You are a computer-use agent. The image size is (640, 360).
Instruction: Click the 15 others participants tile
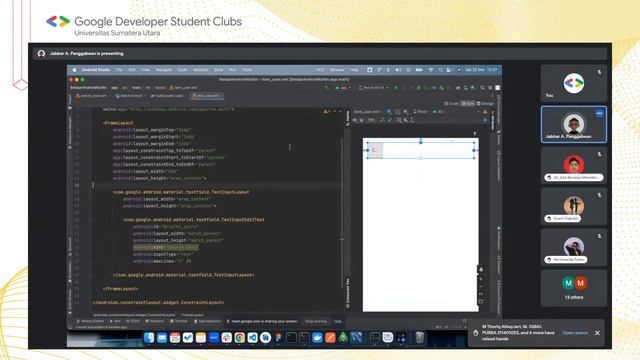point(573,288)
